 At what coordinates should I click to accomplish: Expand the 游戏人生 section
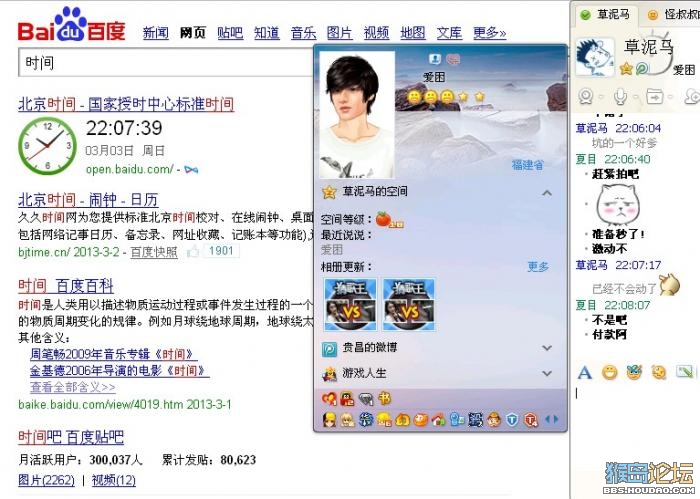547,373
